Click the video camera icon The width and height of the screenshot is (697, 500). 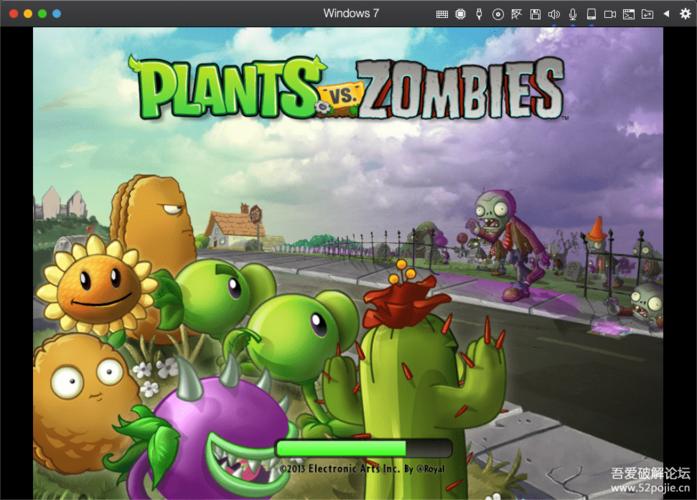[610, 14]
